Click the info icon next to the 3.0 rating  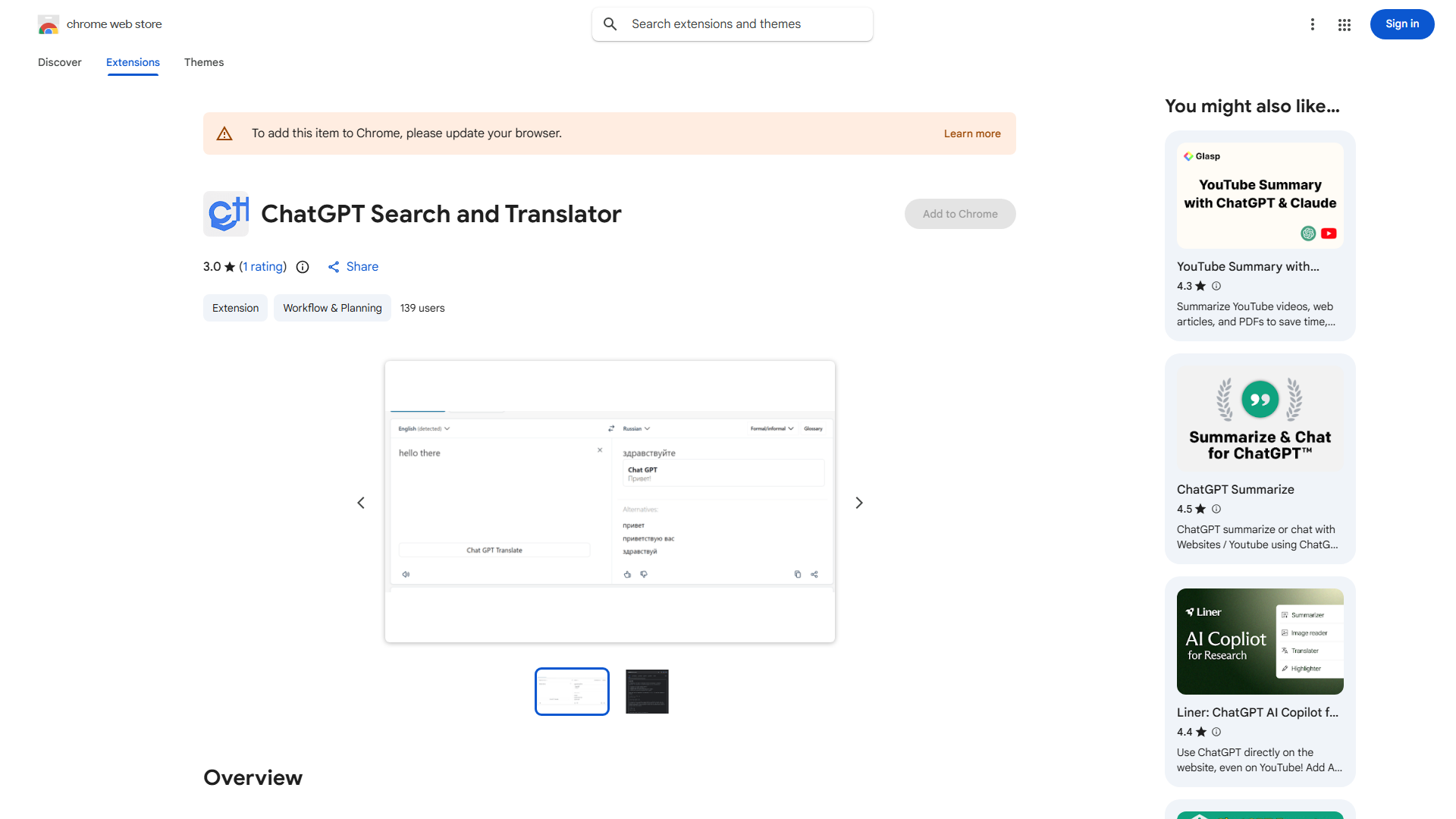[303, 267]
